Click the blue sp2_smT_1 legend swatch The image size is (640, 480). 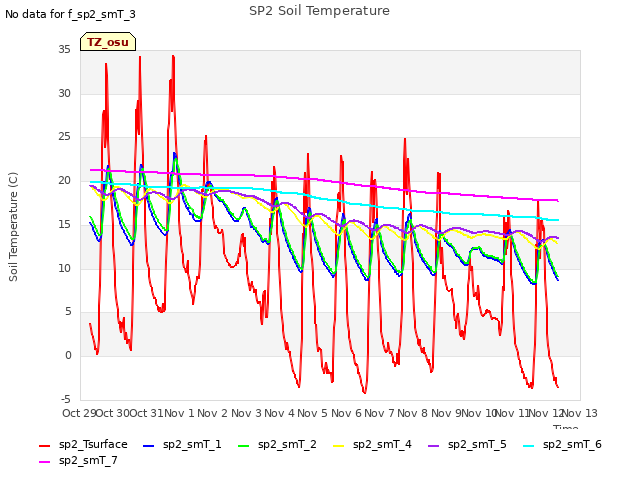[x=149, y=446]
